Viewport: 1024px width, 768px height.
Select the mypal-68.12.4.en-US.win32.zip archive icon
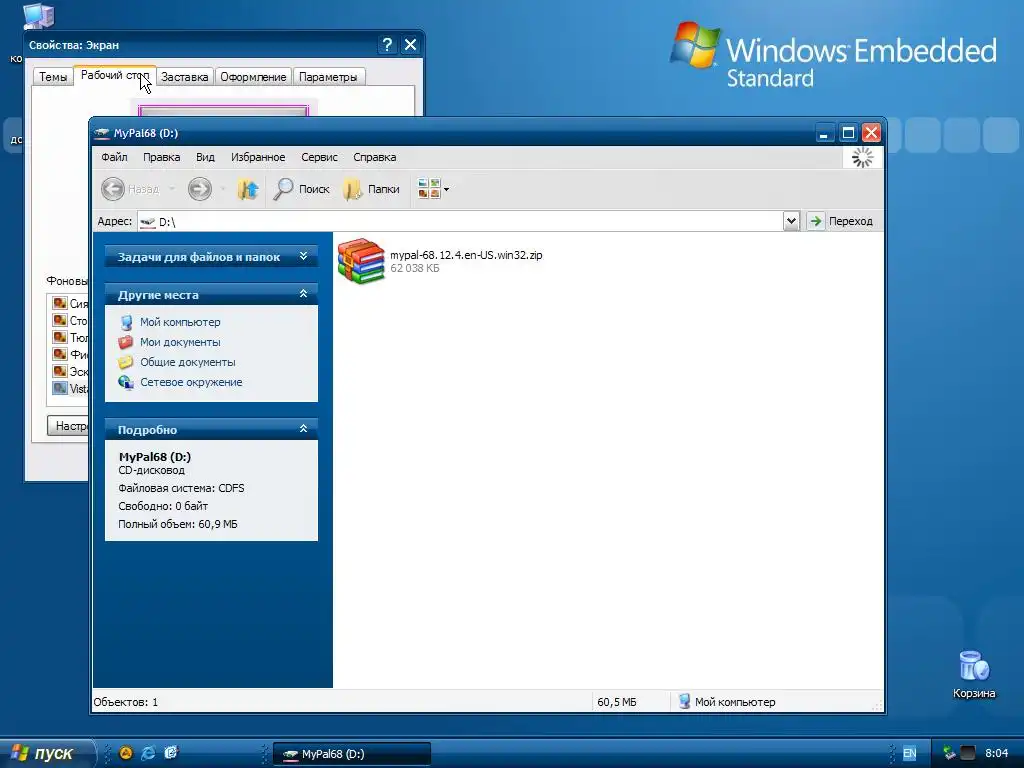[361, 261]
